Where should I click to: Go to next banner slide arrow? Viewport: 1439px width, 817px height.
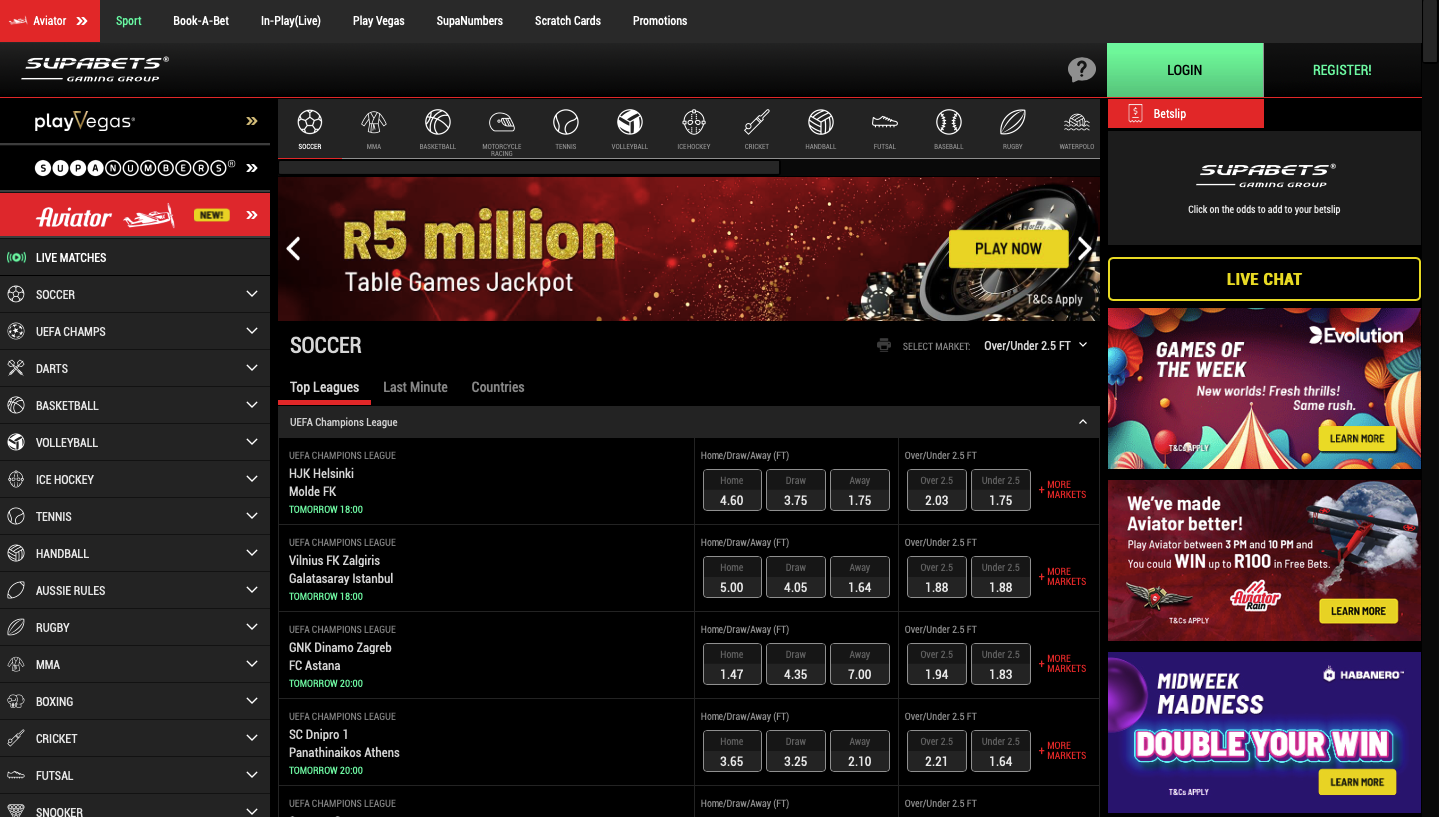[x=1084, y=249]
